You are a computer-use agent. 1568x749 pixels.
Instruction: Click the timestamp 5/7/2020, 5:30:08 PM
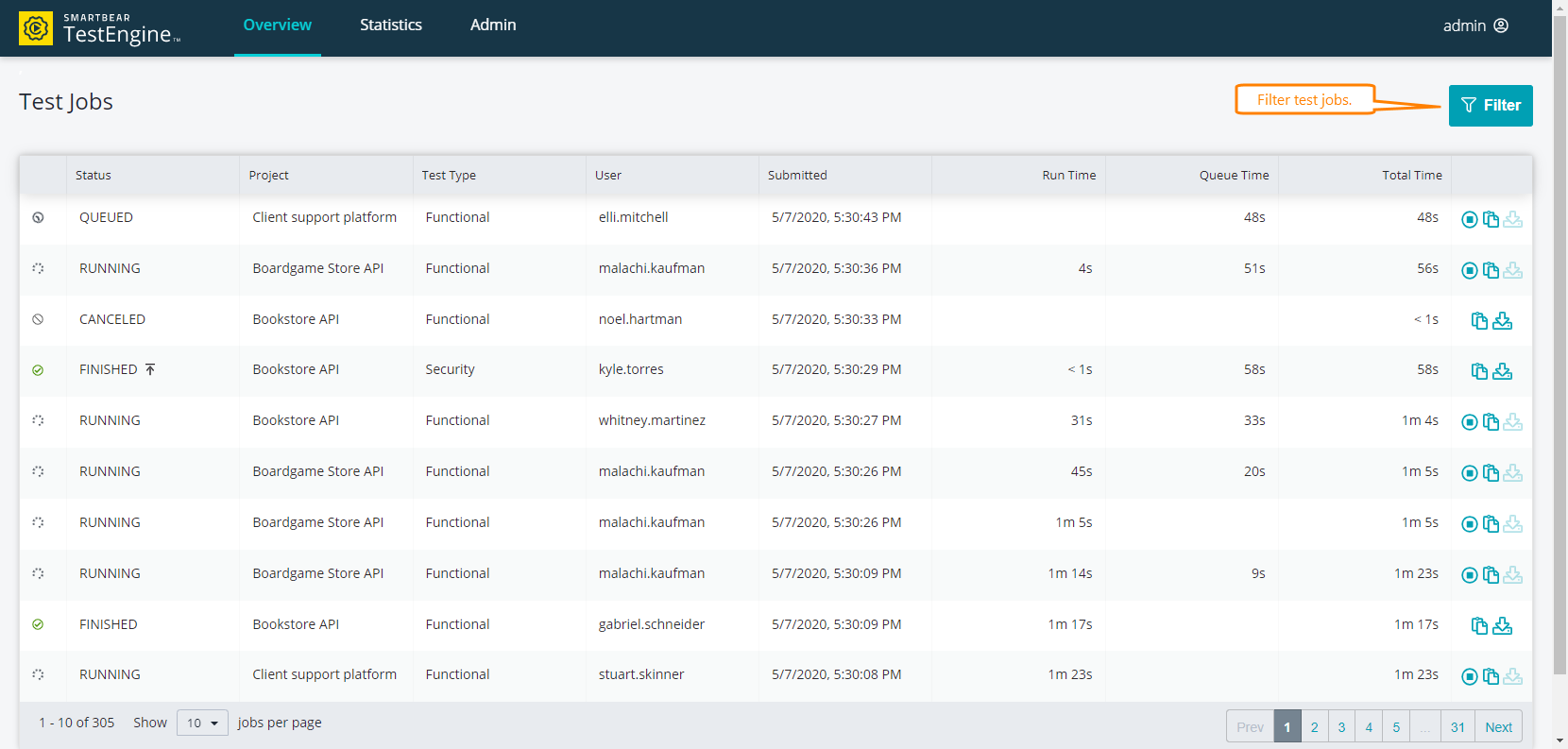point(836,674)
